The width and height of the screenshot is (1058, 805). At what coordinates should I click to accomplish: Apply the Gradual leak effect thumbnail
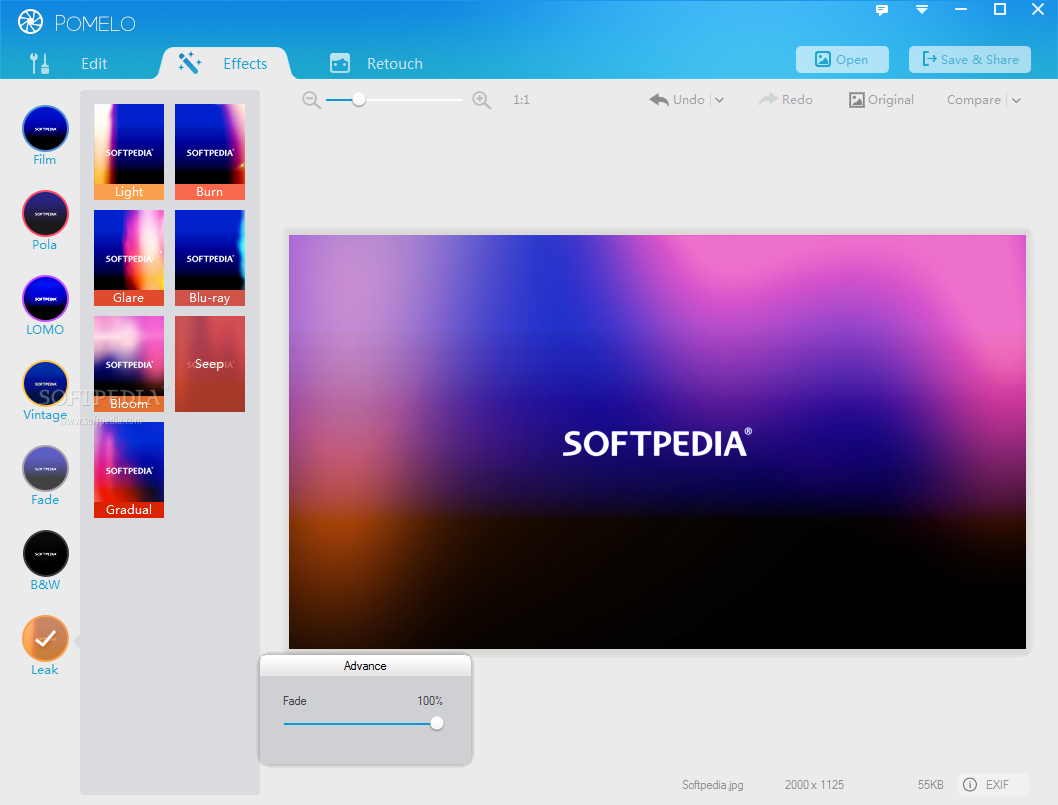[129, 469]
